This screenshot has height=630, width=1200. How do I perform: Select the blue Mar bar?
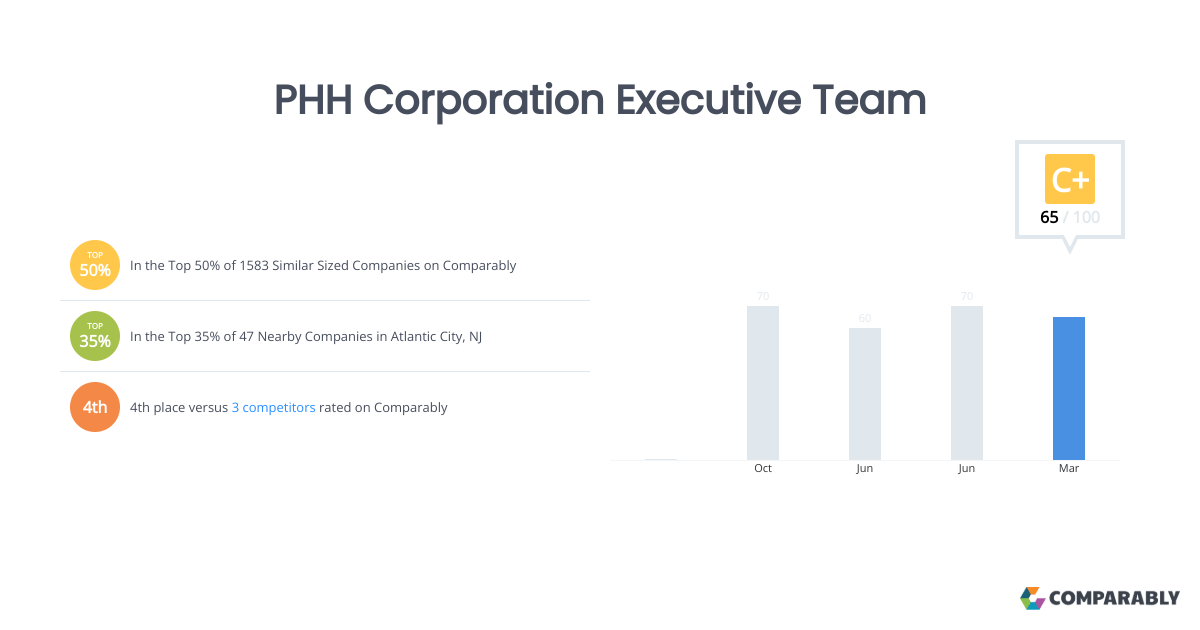[1068, 388]
